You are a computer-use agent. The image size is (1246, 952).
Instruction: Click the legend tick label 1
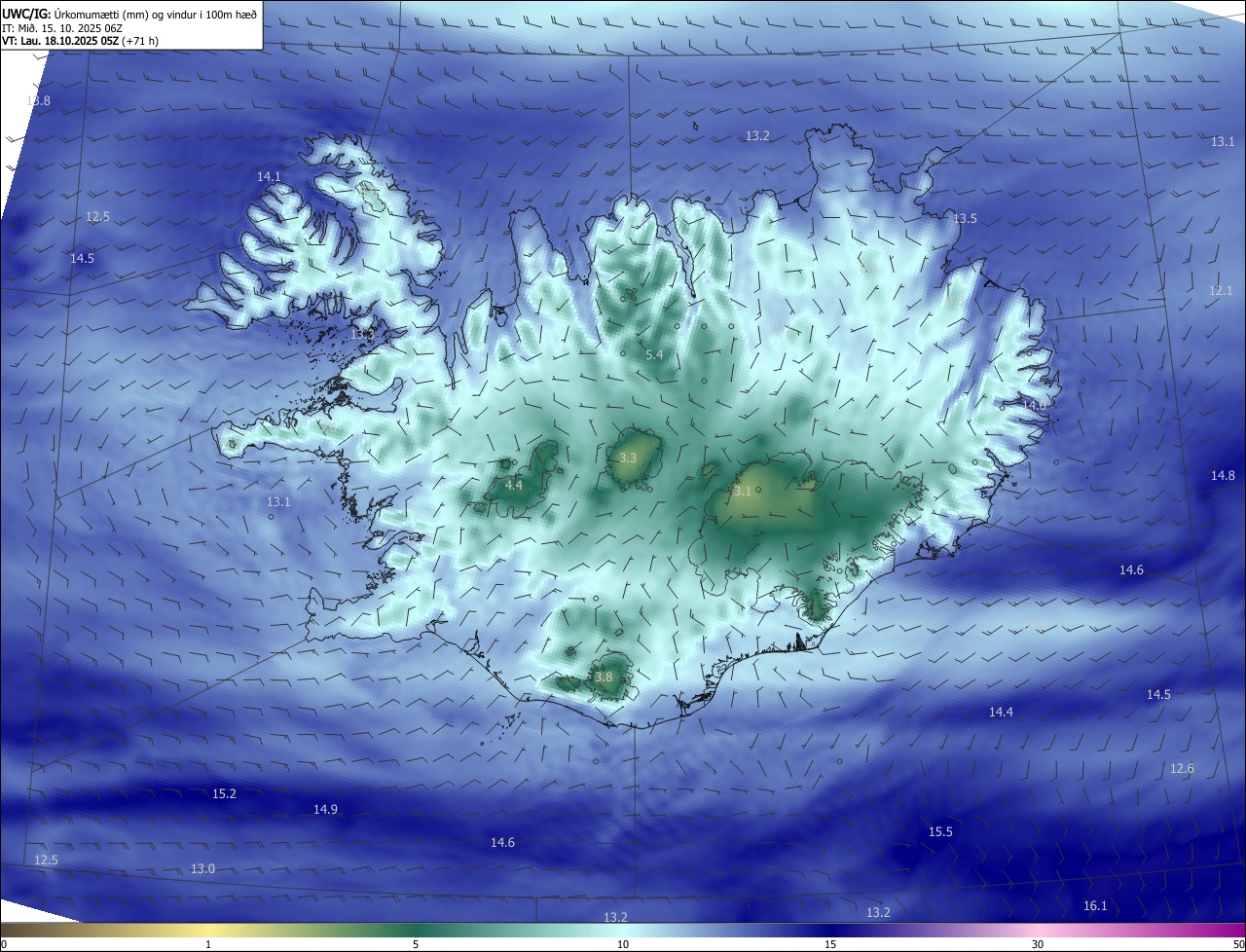click(208, 944)
